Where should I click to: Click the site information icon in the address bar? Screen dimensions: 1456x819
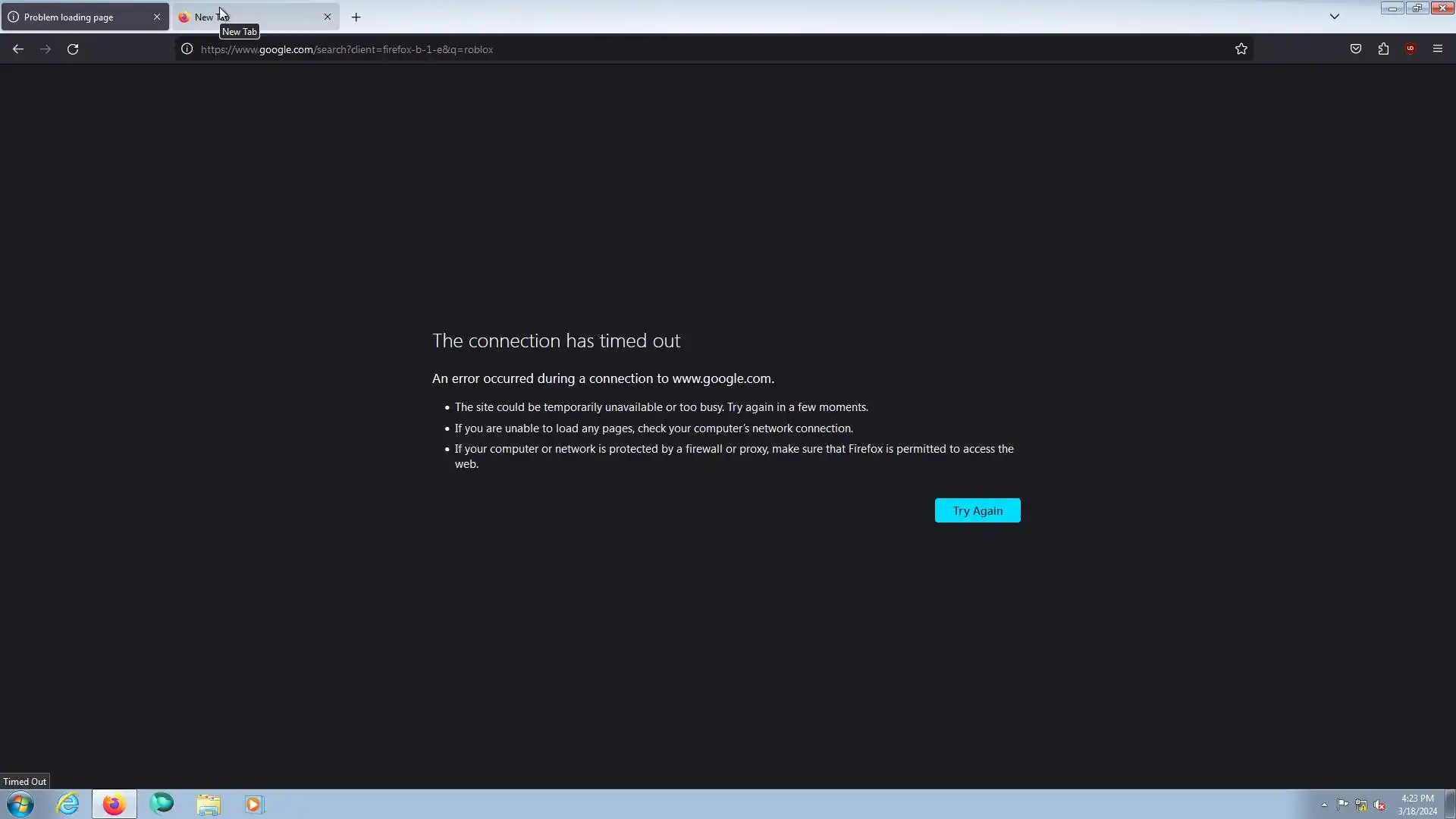pyautogui.click(x=187, y=49)
